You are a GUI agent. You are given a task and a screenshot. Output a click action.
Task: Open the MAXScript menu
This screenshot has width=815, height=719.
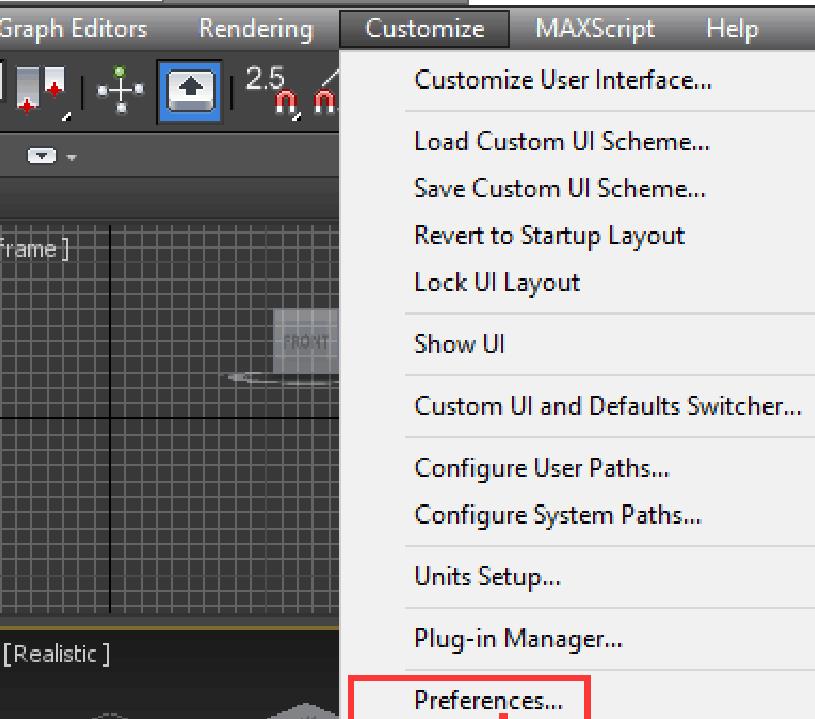pos(595,29)
